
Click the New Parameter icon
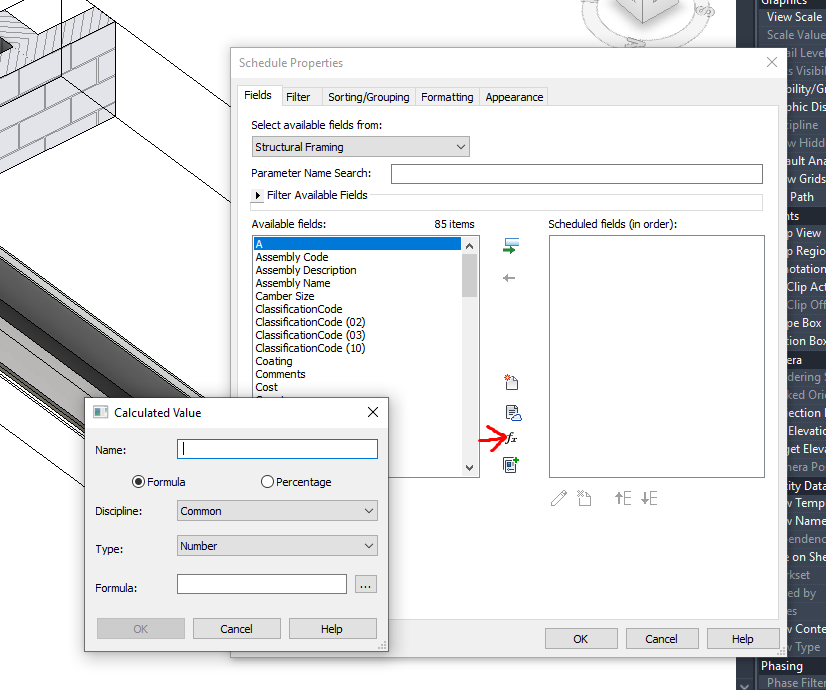point(511,382)
